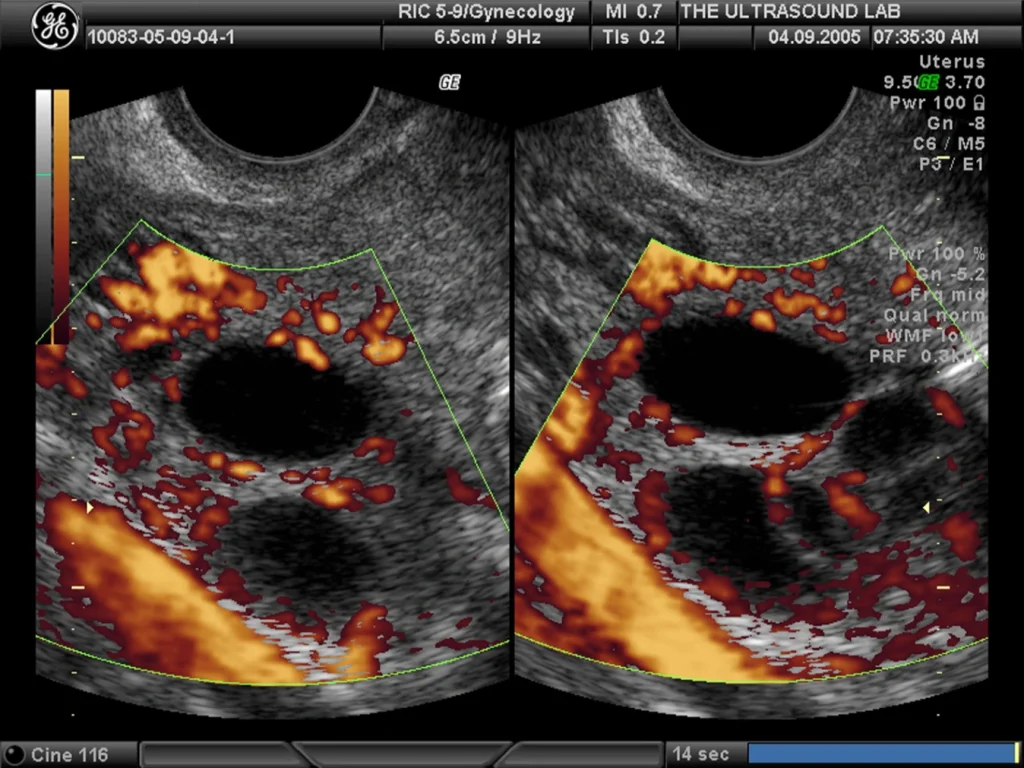Click the patient ID field 10083-05-09-04-1
Screen dimensions: 1024x768
[161, 37]
